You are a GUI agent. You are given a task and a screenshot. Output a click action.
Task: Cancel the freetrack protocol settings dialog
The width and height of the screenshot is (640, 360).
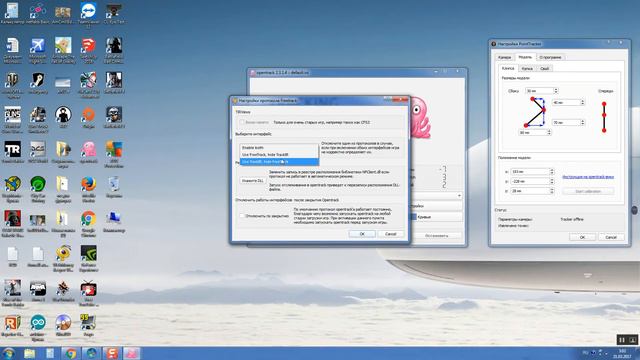(x=391, y=234)
